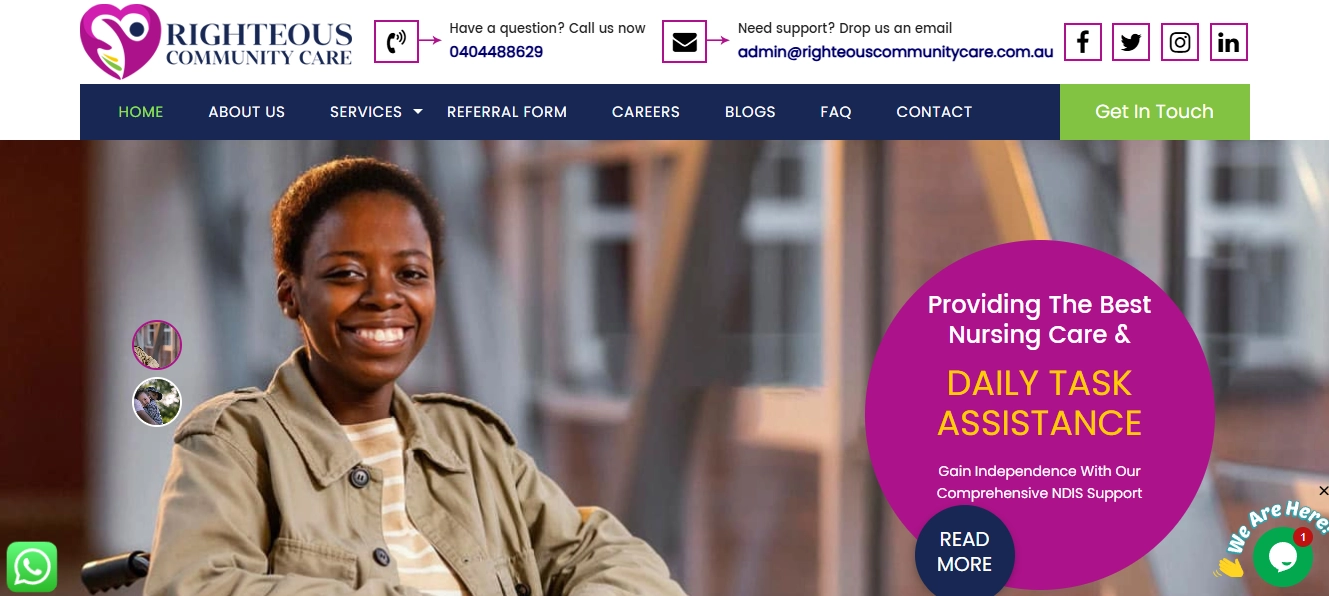The image size is (1329, 596).
Task: Open the Facebook social icon
Action: (x=1082, y=42)
